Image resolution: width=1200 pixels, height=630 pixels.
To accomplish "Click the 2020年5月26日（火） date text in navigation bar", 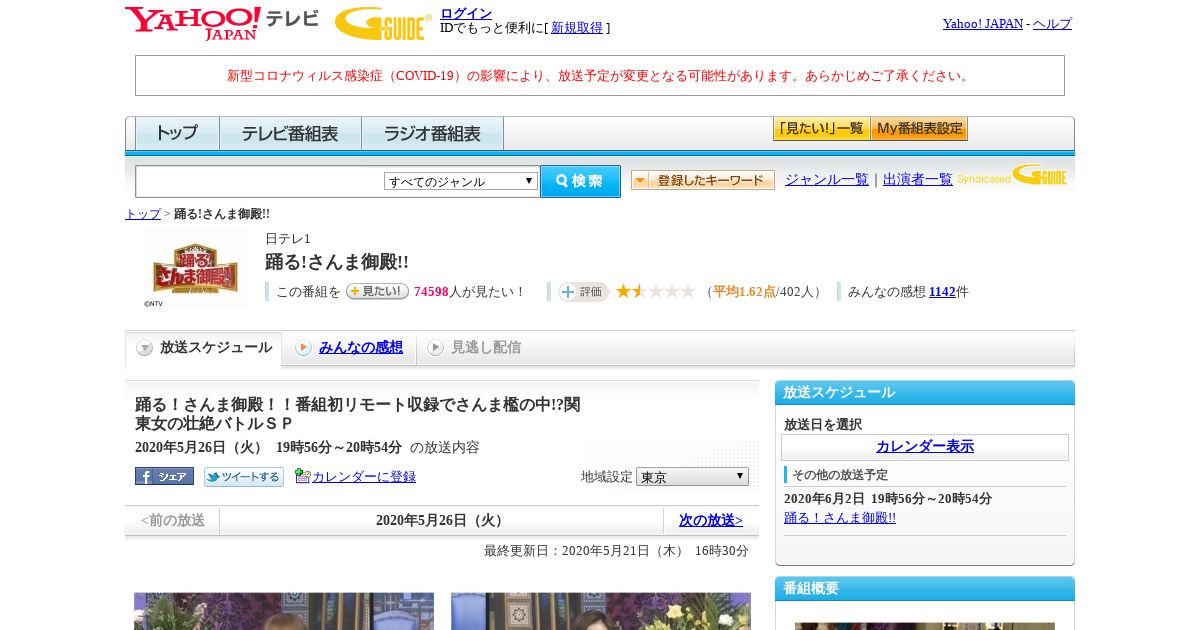I will tap(442, 520).
